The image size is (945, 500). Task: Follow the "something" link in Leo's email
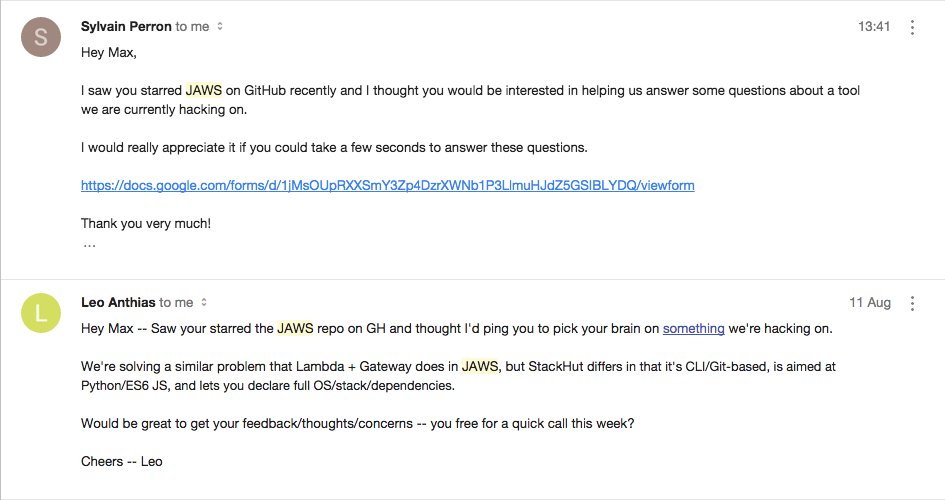click(x=693, y=328)
